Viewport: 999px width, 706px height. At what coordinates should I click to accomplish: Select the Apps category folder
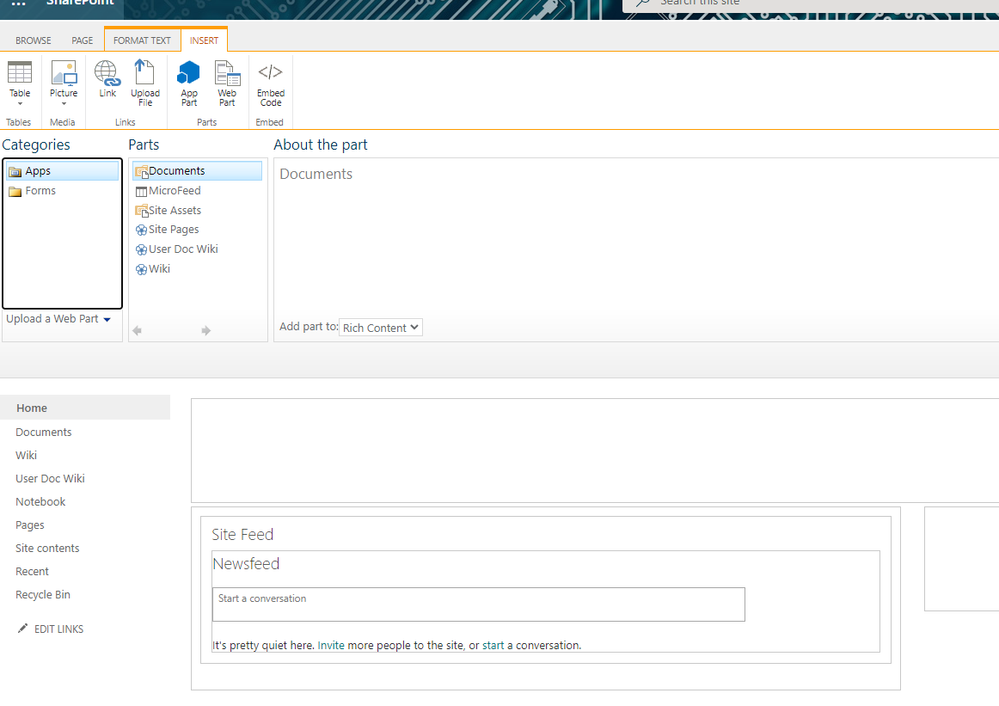pos(62,171)
